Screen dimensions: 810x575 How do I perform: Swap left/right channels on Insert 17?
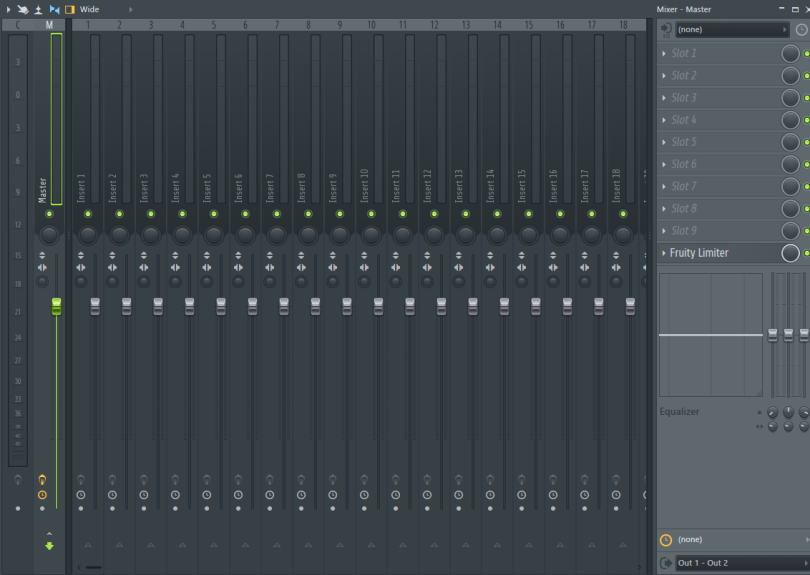pos(585,268)
